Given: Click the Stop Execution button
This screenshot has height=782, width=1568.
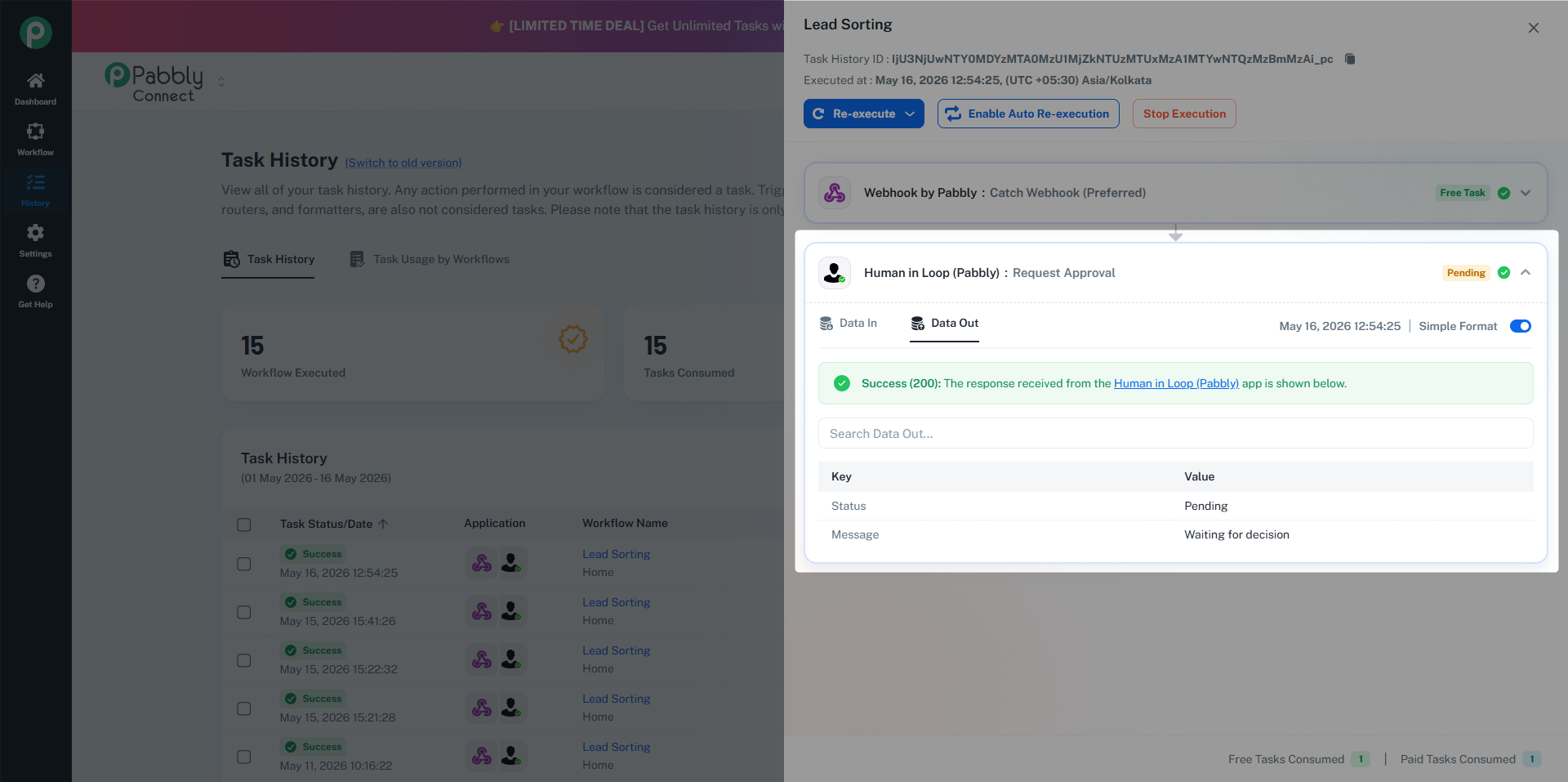Looking at the screenshot, I should 1184,114.
